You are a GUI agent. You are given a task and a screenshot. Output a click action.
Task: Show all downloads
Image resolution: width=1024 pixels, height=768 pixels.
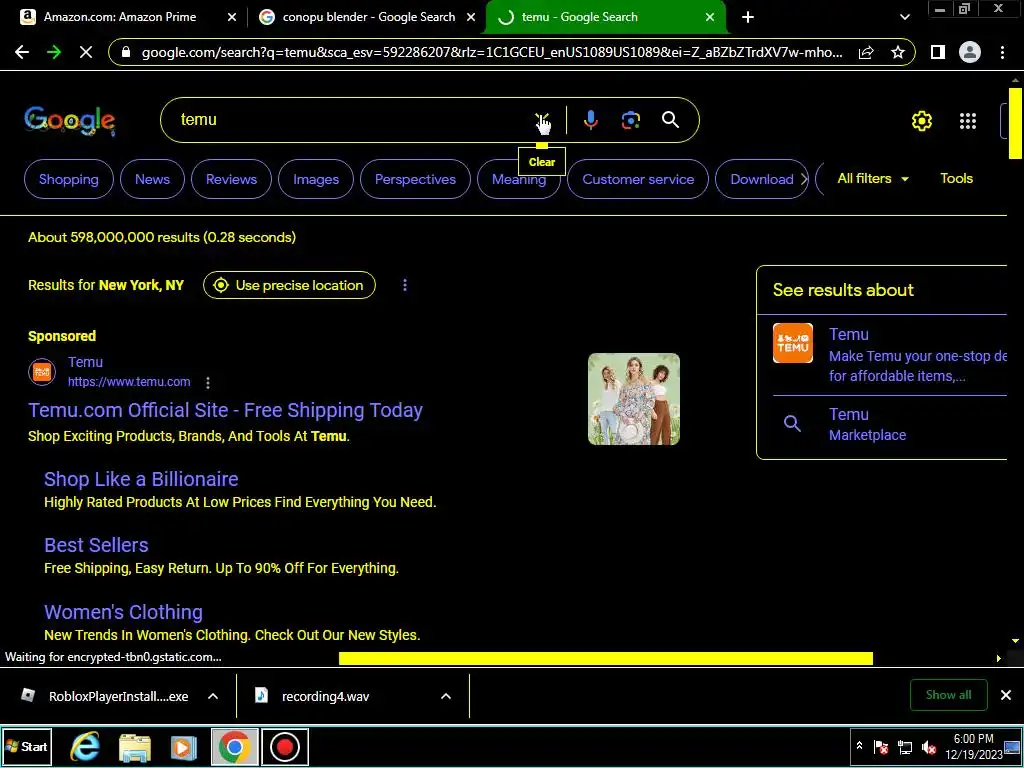click(x=948, y=695)
